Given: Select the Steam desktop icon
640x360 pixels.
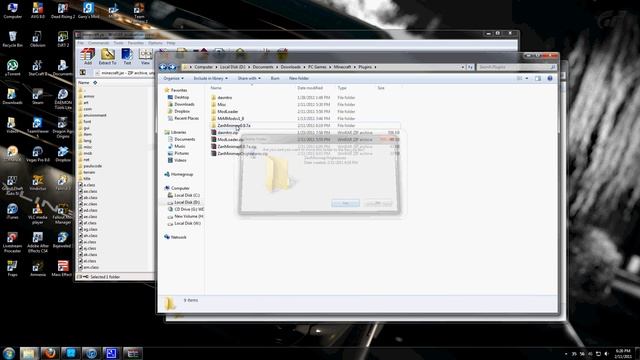Looking at the screenshot, I should pos(38,97).
